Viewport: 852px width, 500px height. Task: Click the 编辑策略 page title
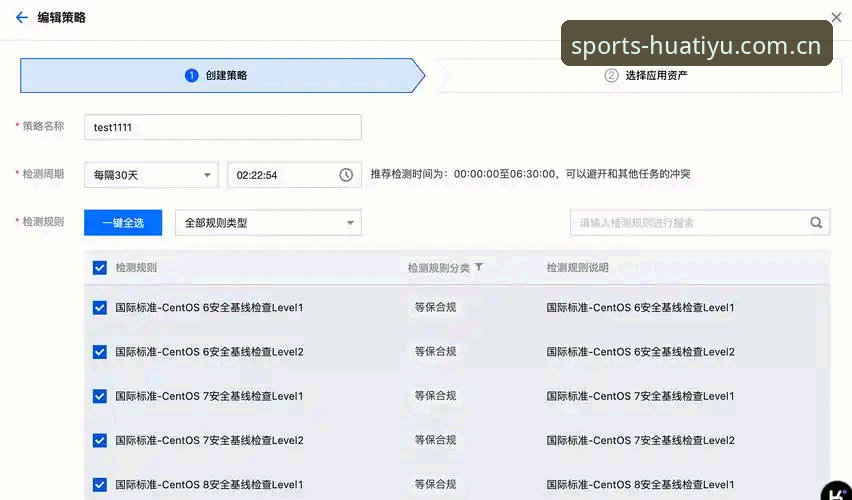click(x=61, y=17)
